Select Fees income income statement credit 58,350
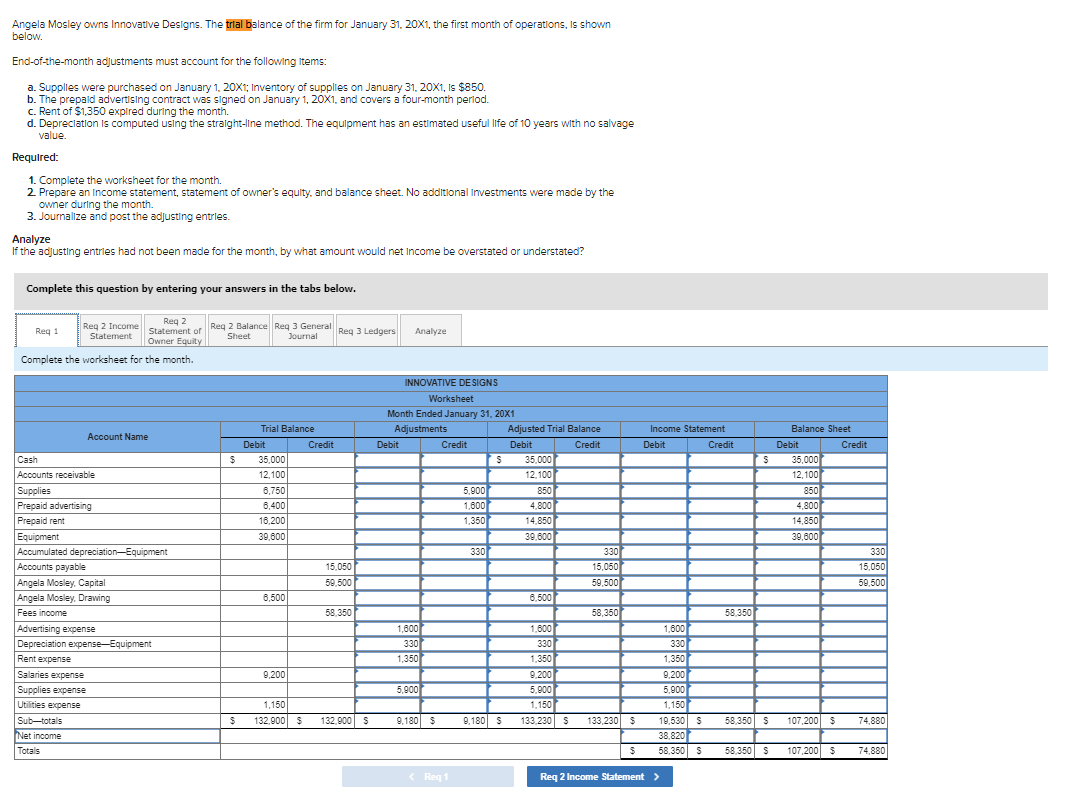Image resolution: width=1079 pixels, height=798 pixels. (x=720, y=612)
